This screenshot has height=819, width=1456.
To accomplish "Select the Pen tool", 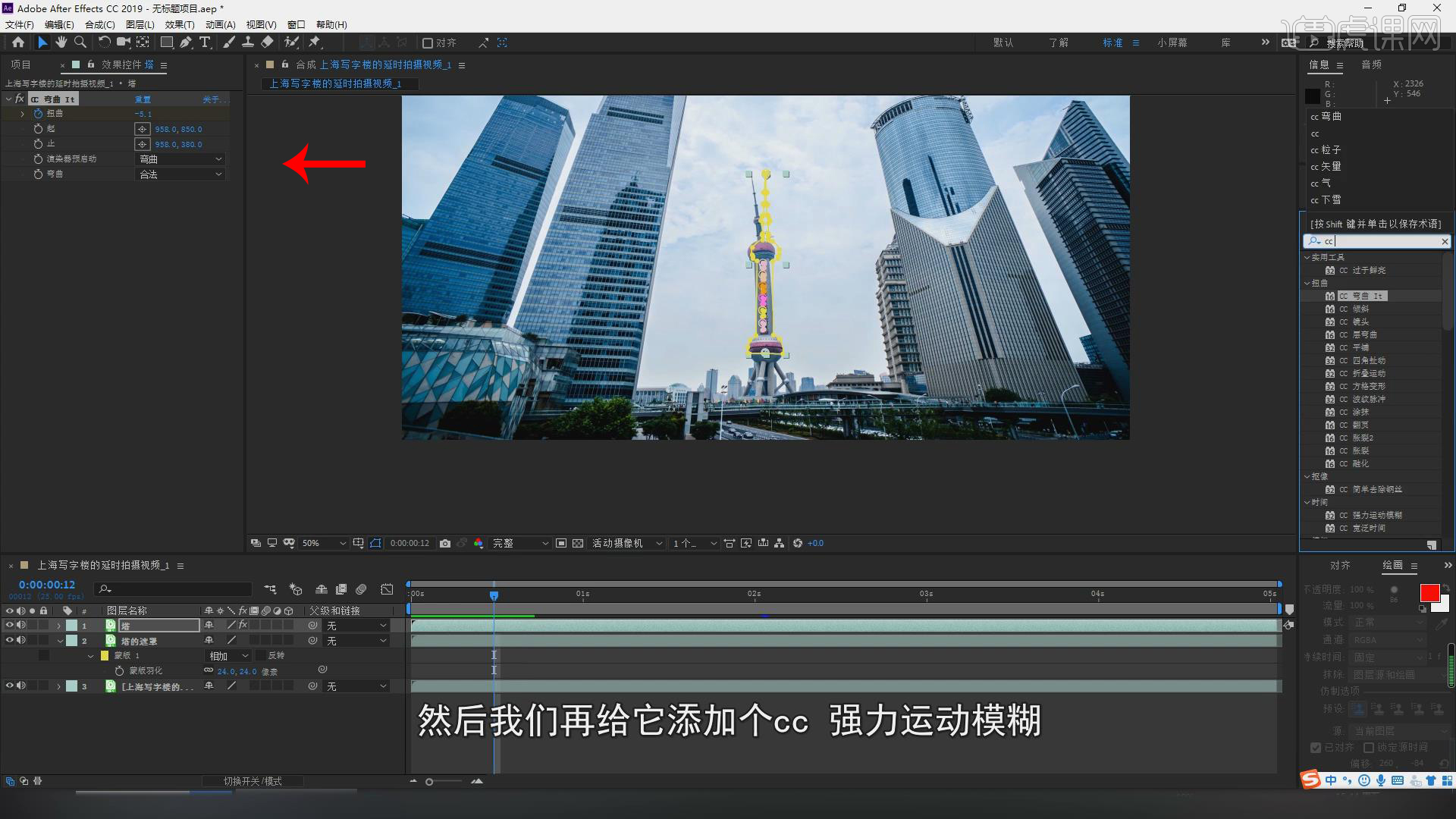I will pyautogui.click(x=186, y=42).
